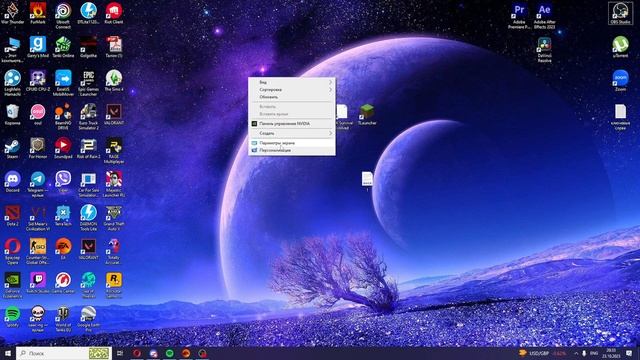
Task: Select the Riot Client desktop icon
Action: 113,13
